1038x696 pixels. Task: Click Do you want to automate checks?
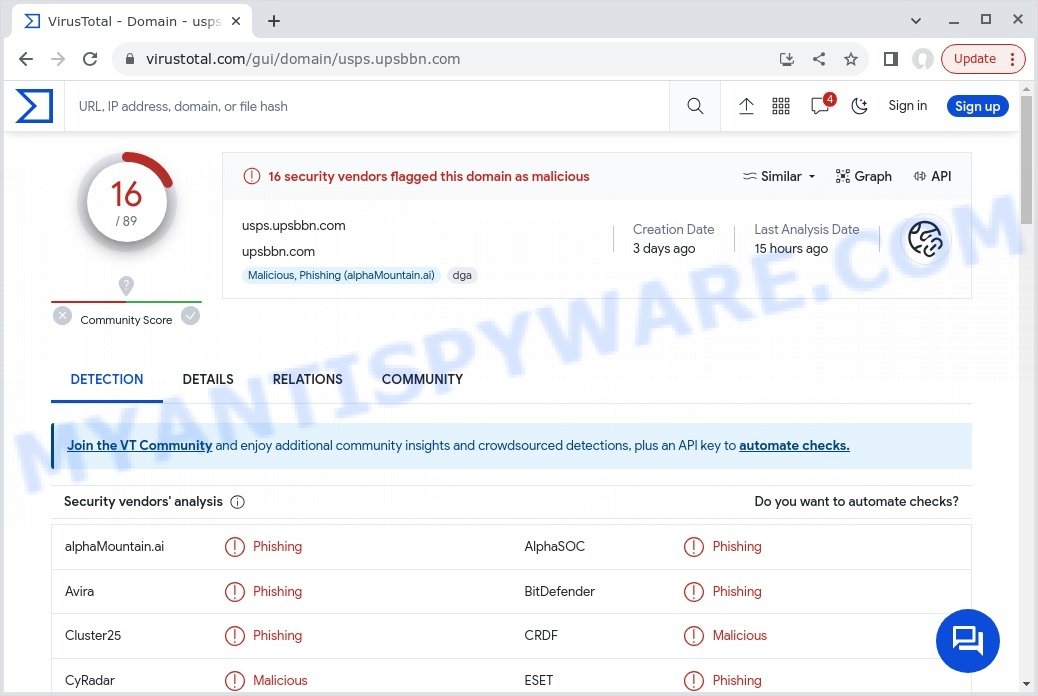coord(856,501)
